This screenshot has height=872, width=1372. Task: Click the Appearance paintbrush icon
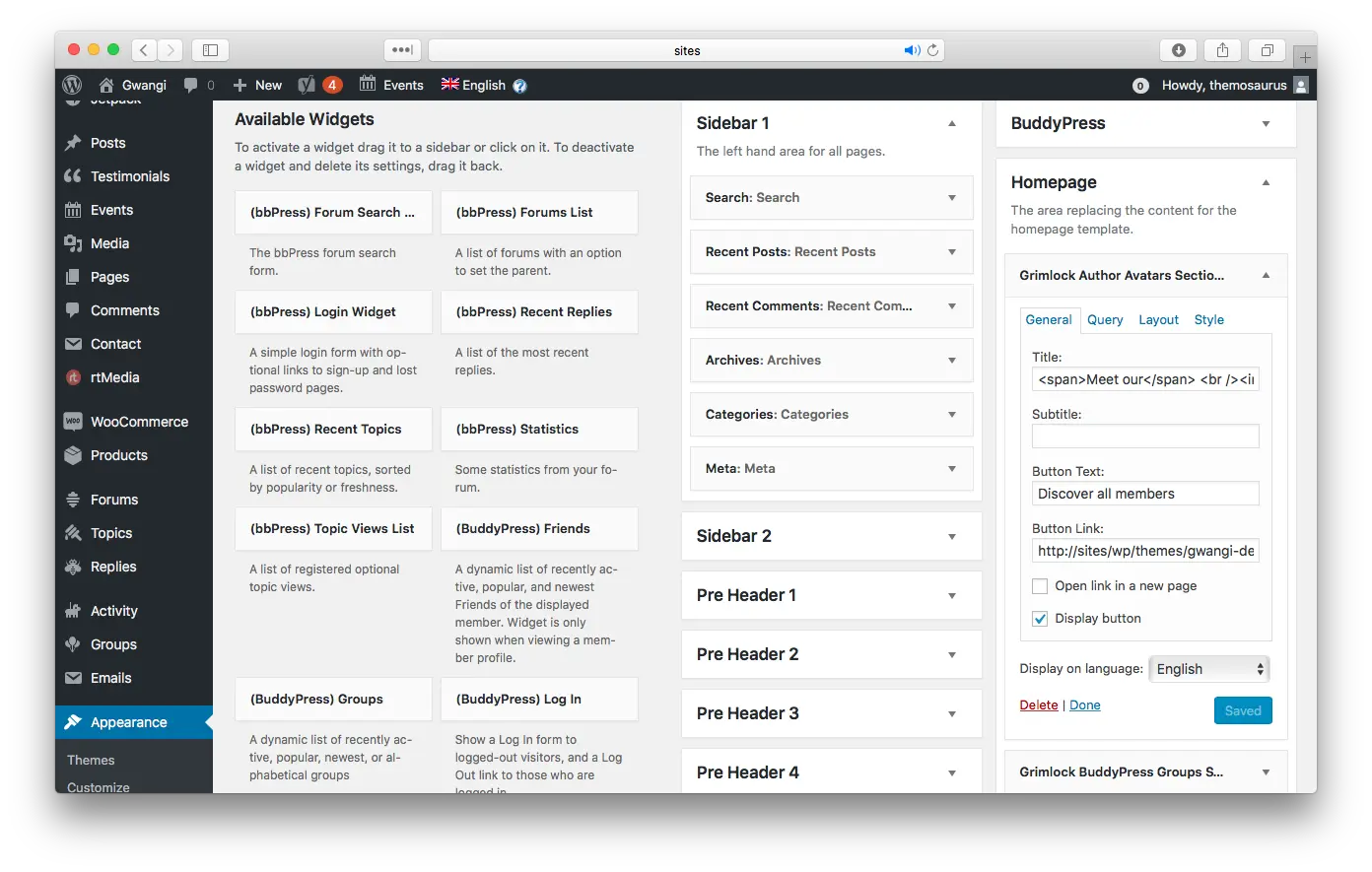coord(73,722)
